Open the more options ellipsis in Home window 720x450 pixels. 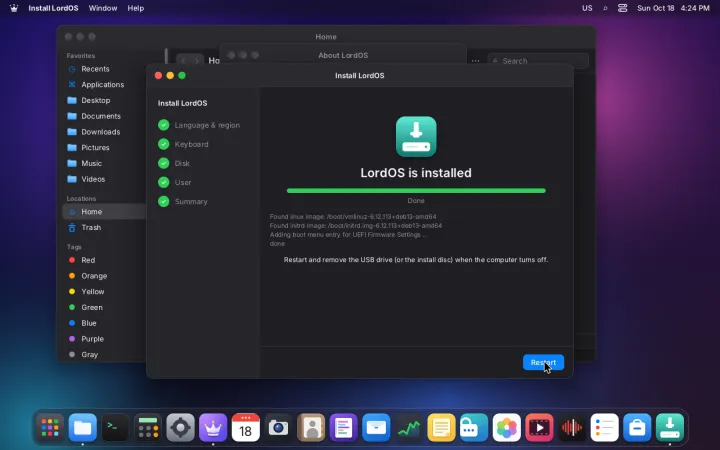475,61
